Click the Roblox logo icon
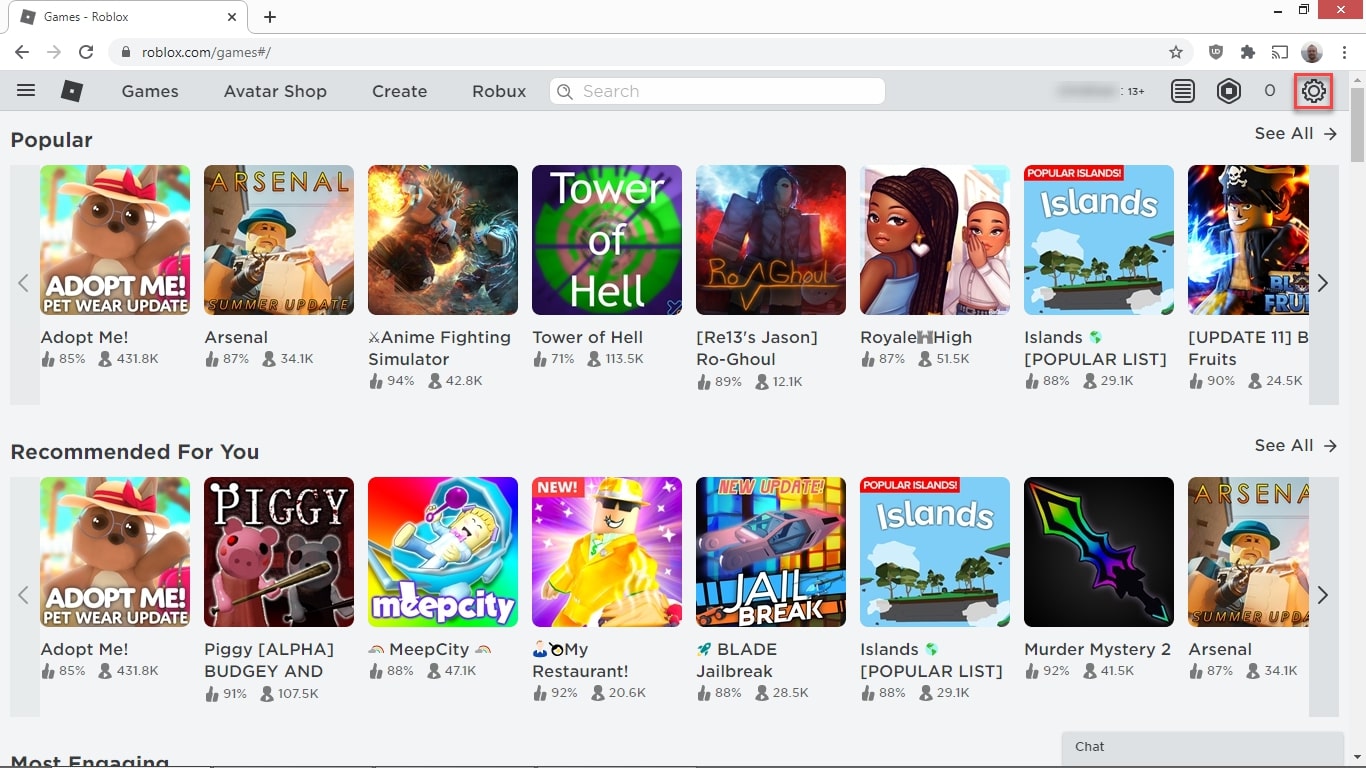This screenshot has width=1366, height=768. (x=72, y=91)
